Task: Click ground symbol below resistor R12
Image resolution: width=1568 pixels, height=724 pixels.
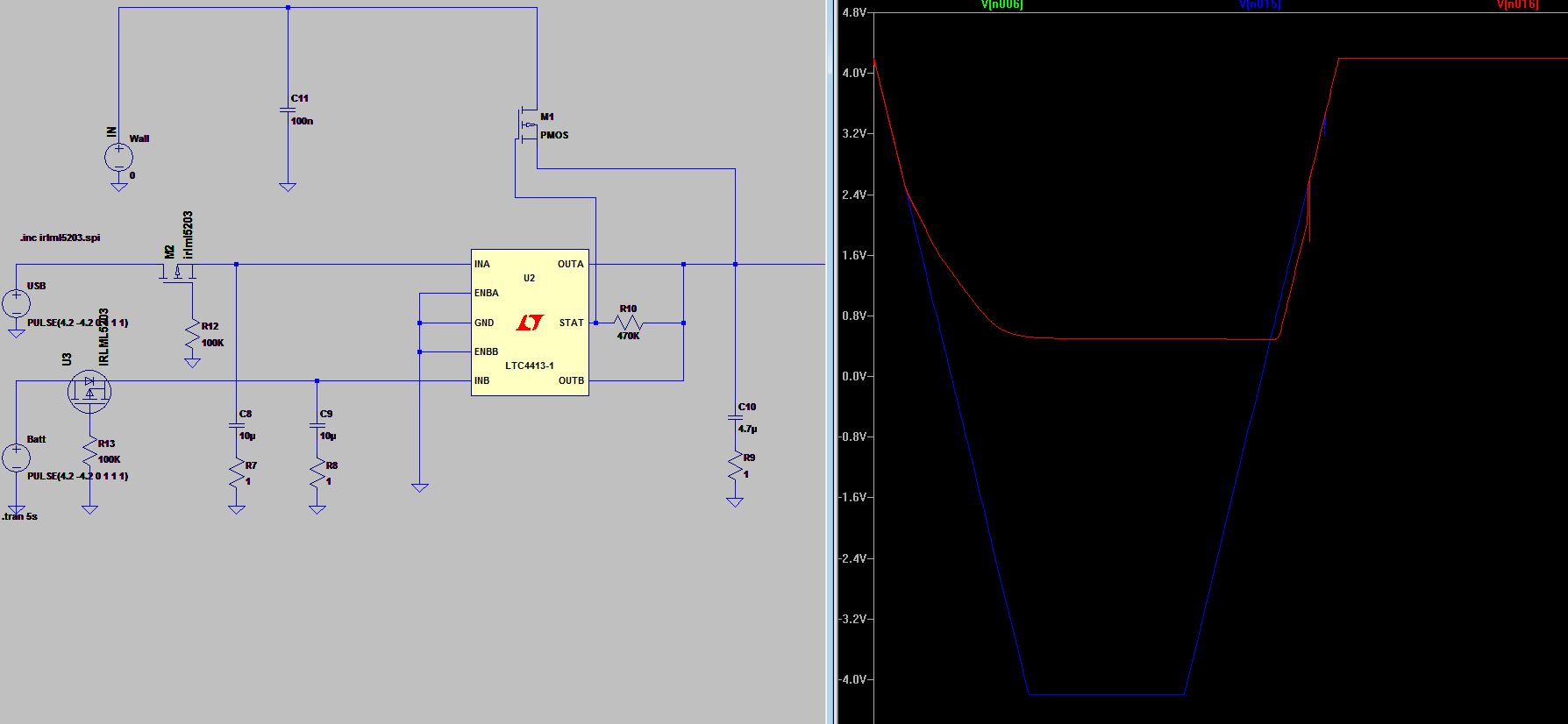Action: (x=193, y=362)
